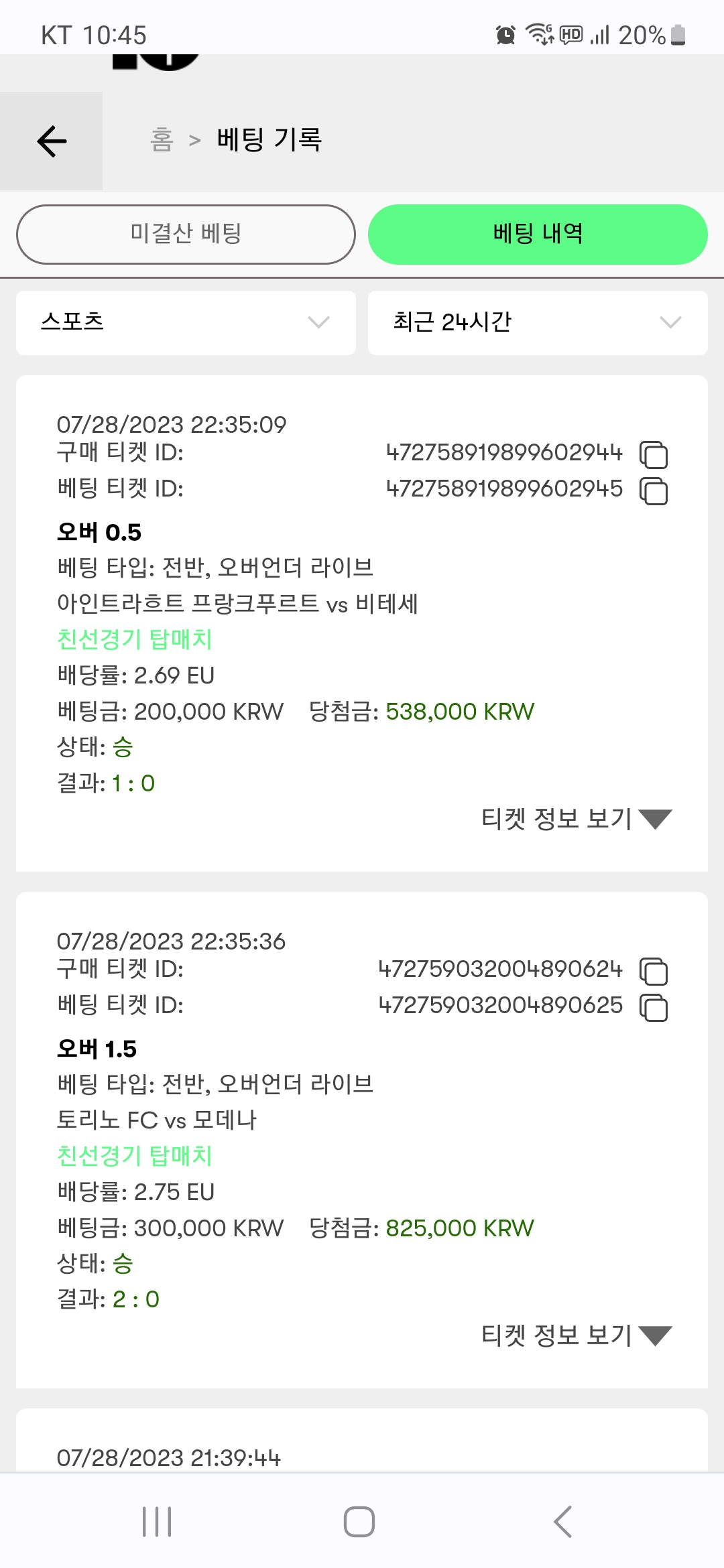Open 친선경기 탑매치 link under Torino match
The image size is (724, 1568).
coord(135,1156)
